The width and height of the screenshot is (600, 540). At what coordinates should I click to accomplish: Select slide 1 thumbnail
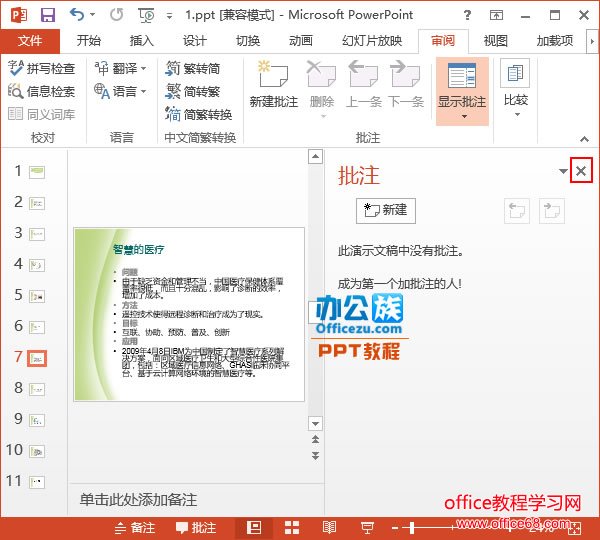pyautogui.click(x=37, y=171)
